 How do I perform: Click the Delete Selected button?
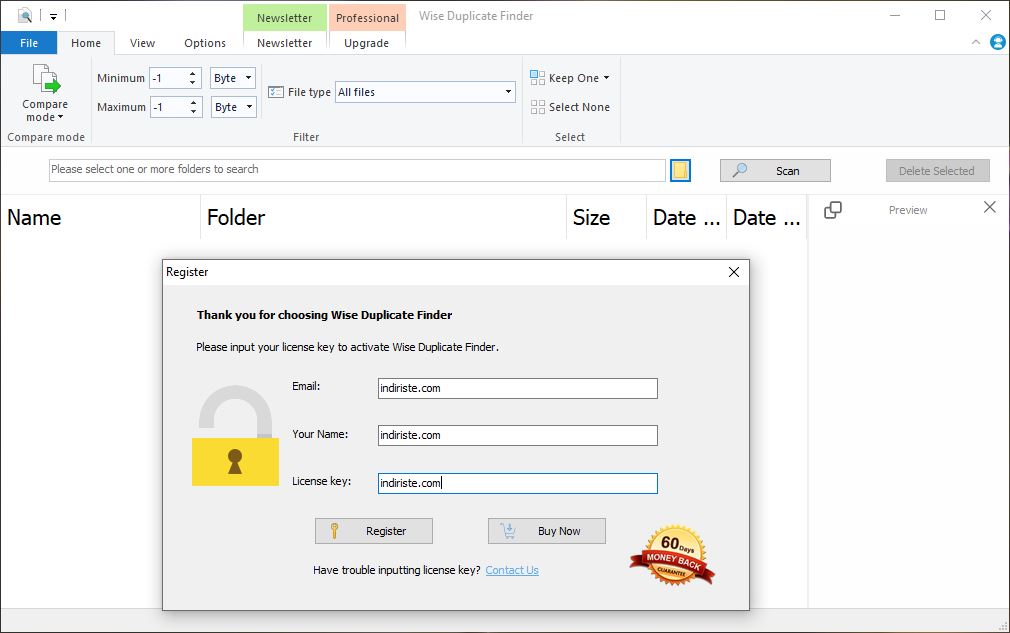pyautogui.click(x=937, y=171)
